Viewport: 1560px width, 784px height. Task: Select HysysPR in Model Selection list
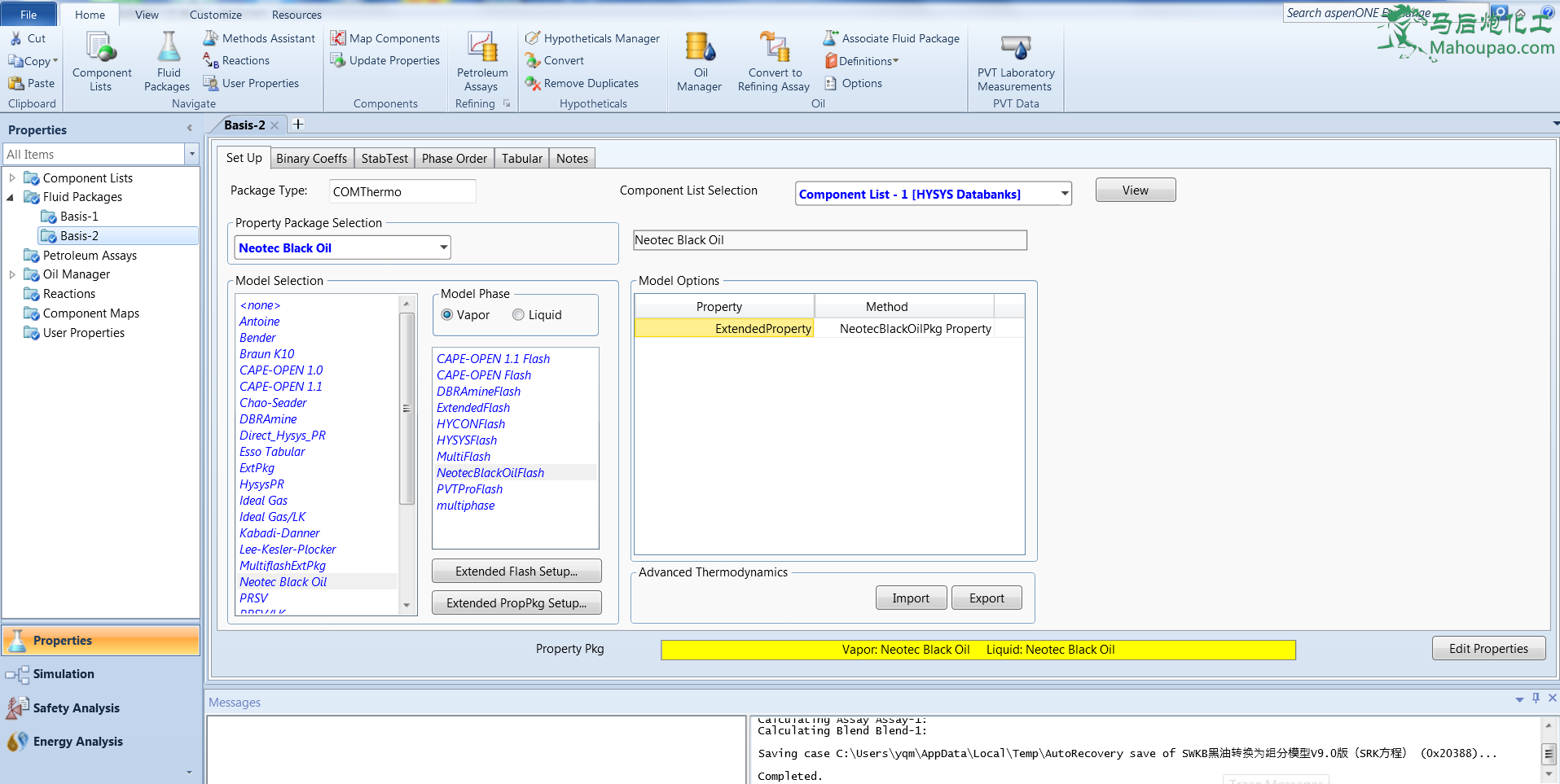pyautogui.click(x=261, y=484)
